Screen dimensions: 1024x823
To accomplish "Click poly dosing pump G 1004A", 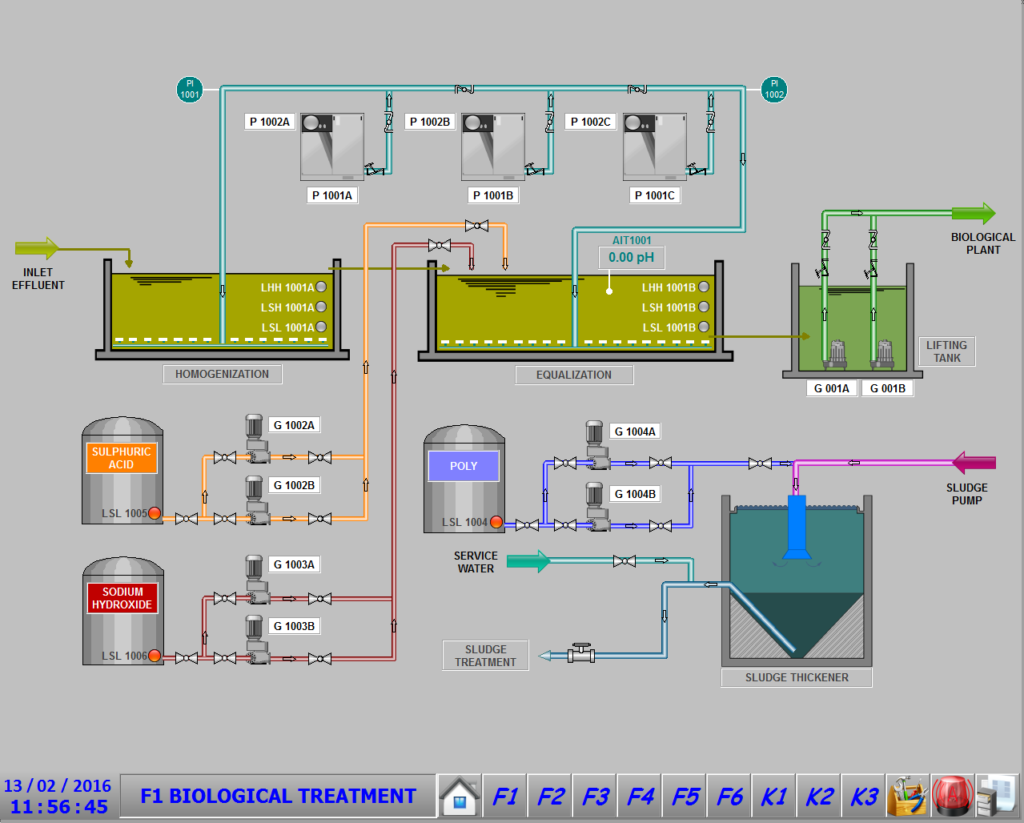I will (x=597, y=445).
